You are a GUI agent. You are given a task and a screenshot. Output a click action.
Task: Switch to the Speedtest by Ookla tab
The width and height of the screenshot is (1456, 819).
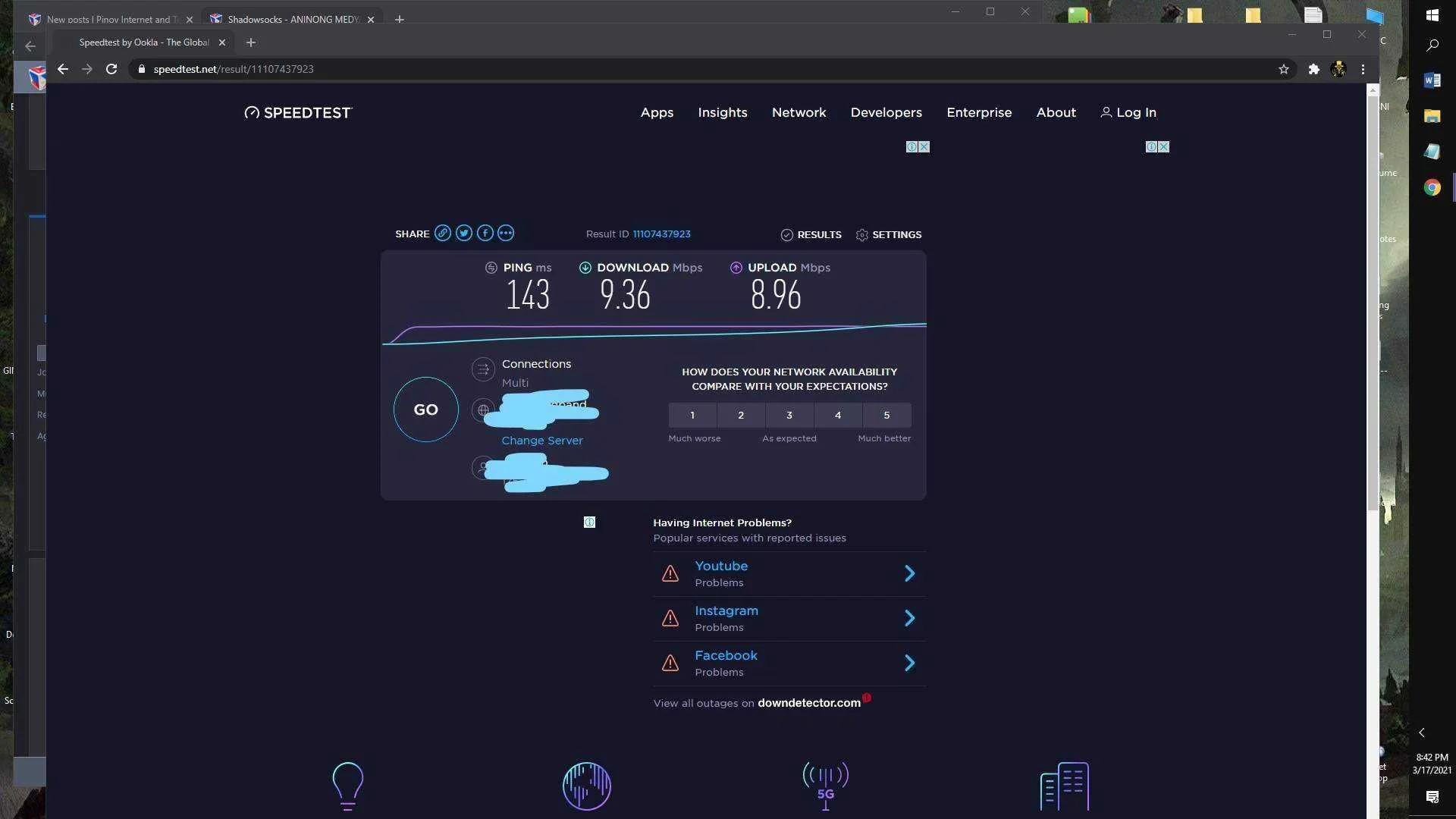(x=144, y=42)
